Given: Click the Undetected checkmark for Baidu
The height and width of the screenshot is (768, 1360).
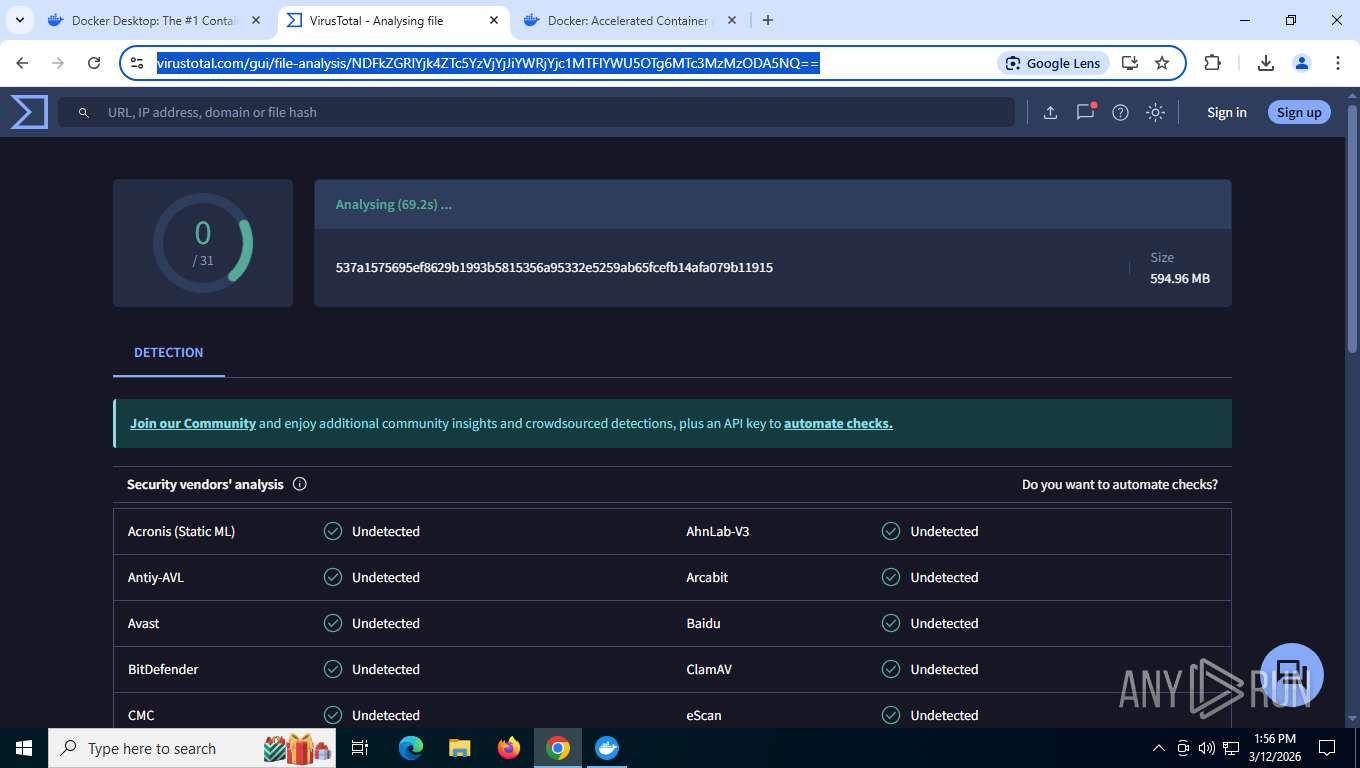Looking at the screenshot, I should [x=891, y=623].
